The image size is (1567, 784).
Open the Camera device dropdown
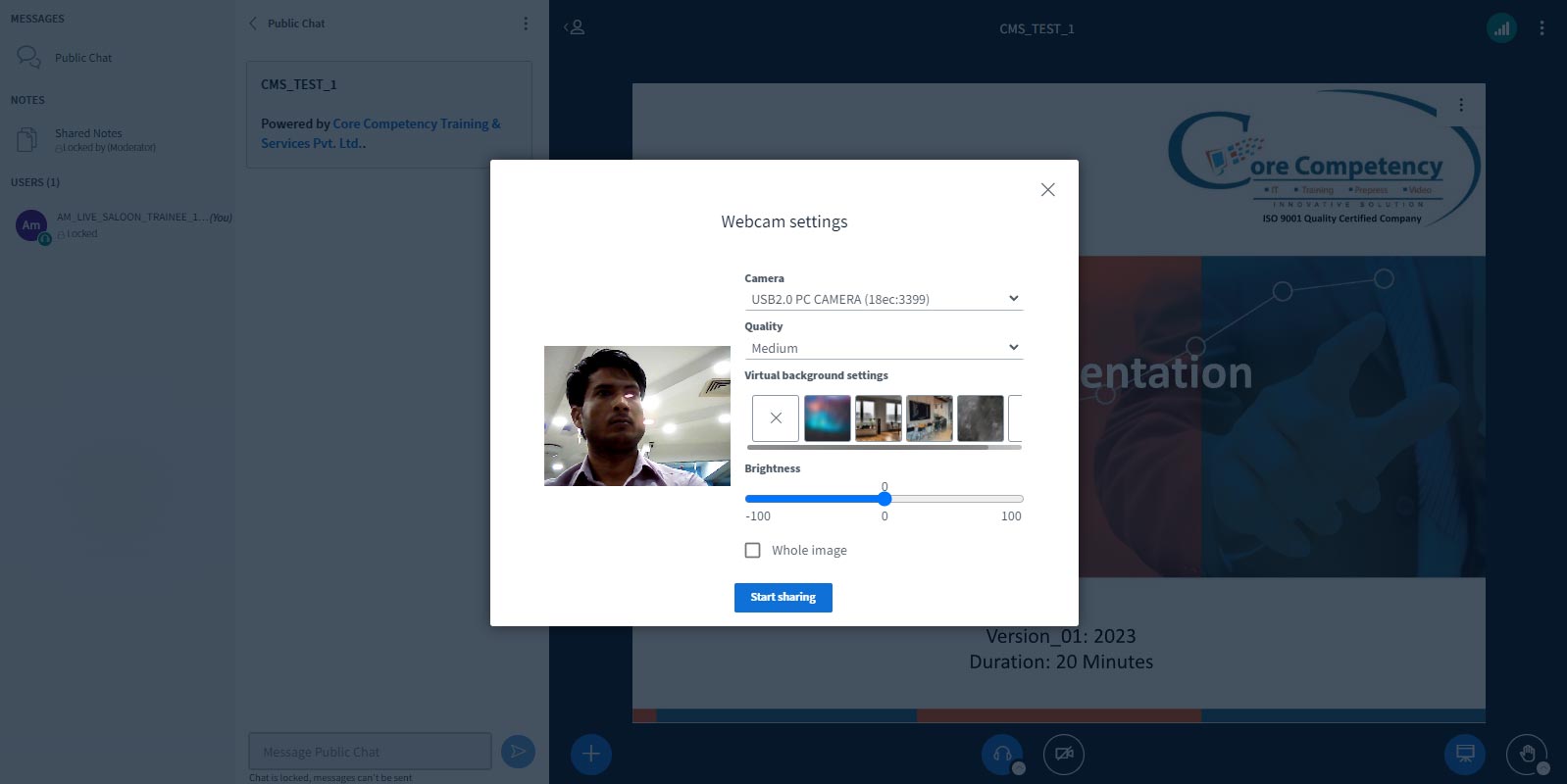(x=884, y=299)
